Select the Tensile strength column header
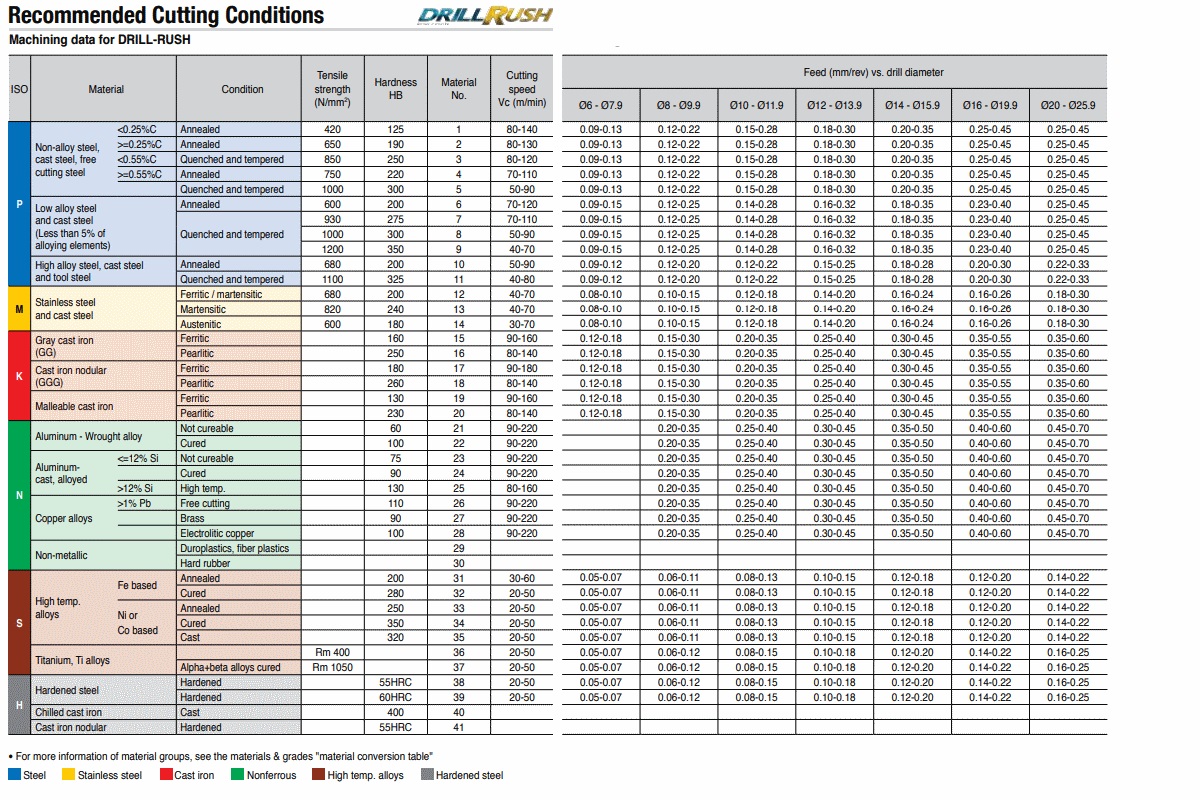 (x=332, y=89)
